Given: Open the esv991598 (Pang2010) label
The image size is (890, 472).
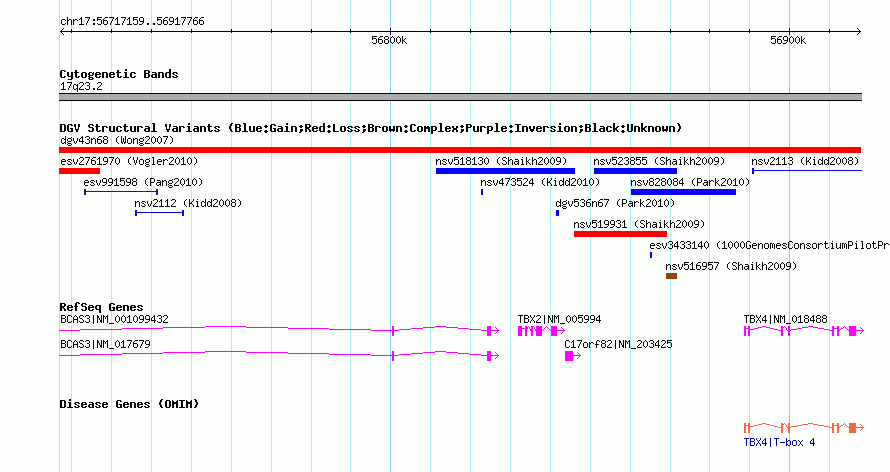Looking at the screenshot, I should 143,182.
